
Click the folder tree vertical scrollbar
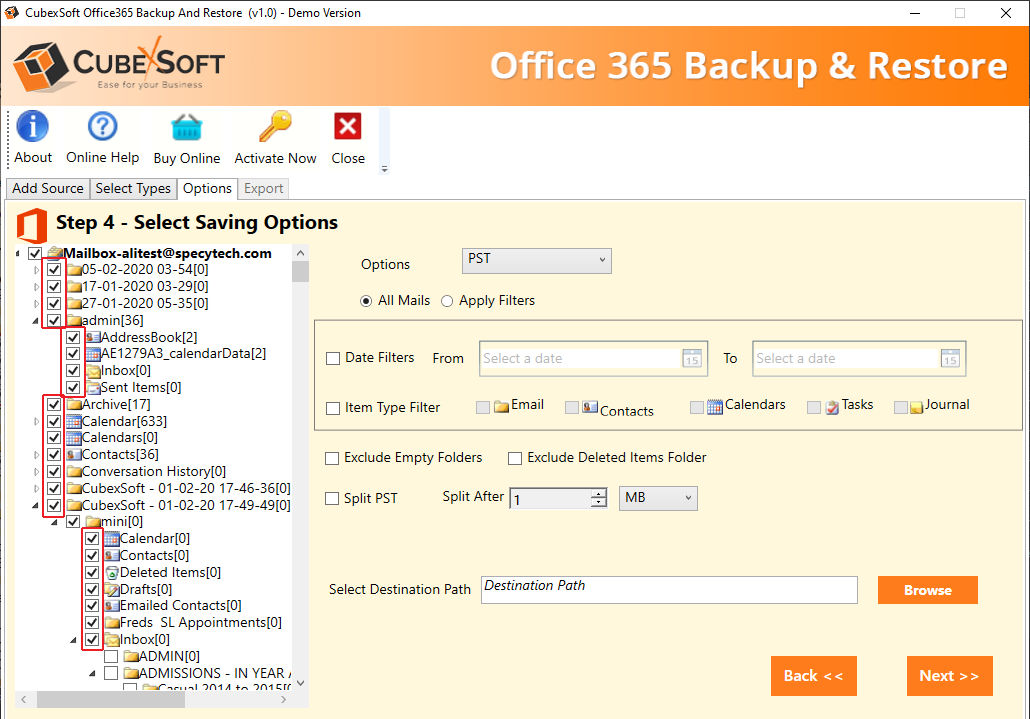pos(301,450)
